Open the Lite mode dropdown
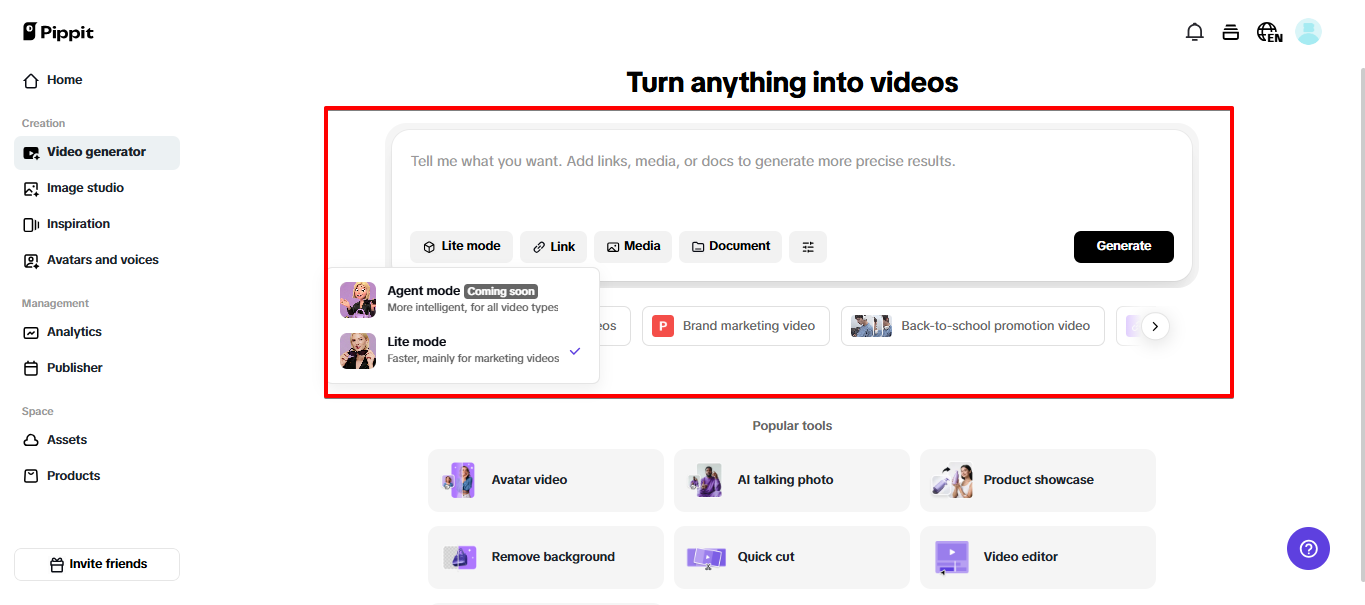Screen dimensions: 1365x605 [461, 246]
